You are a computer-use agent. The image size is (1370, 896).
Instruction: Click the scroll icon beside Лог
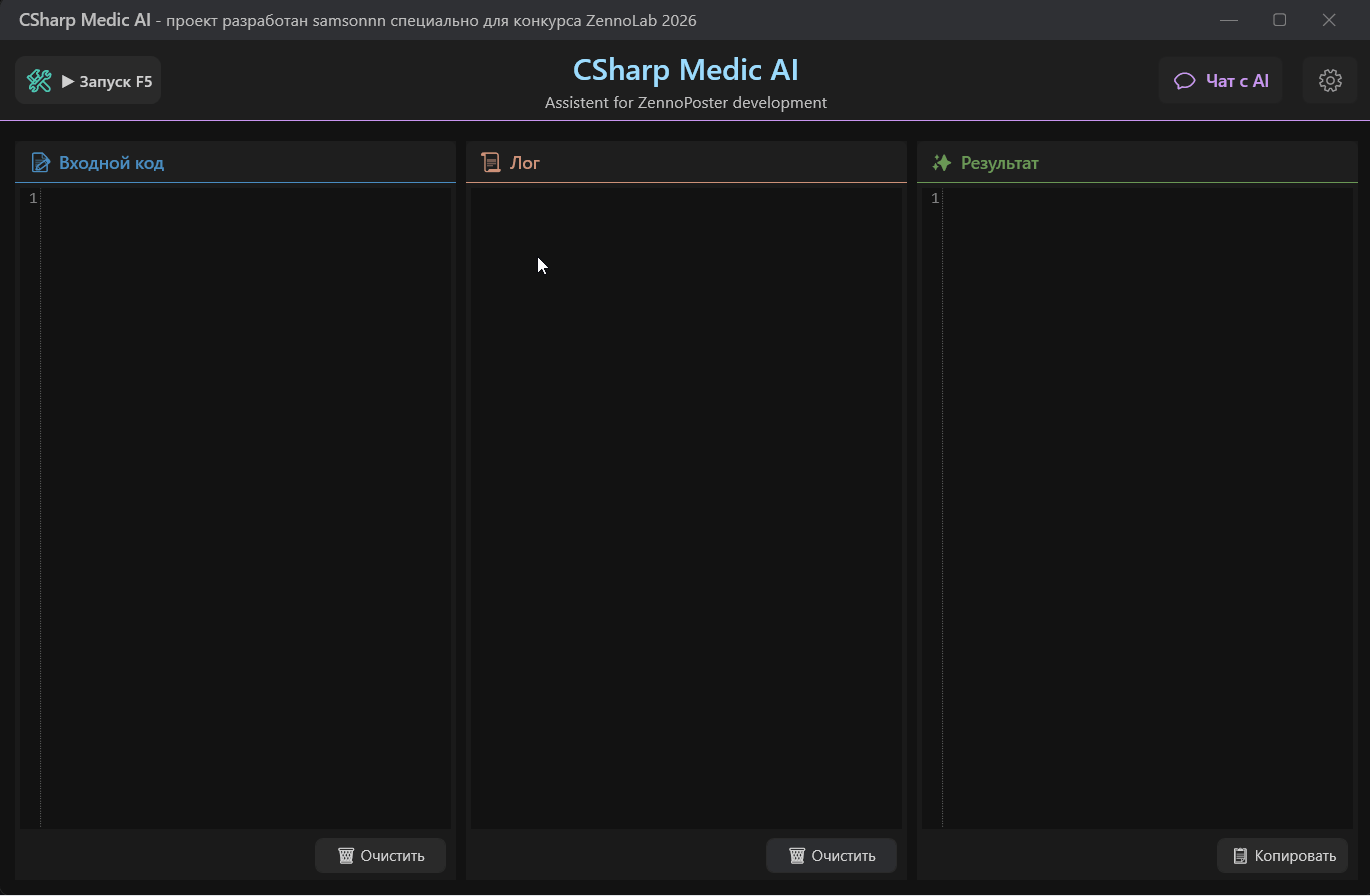click(x=491, y=163)
